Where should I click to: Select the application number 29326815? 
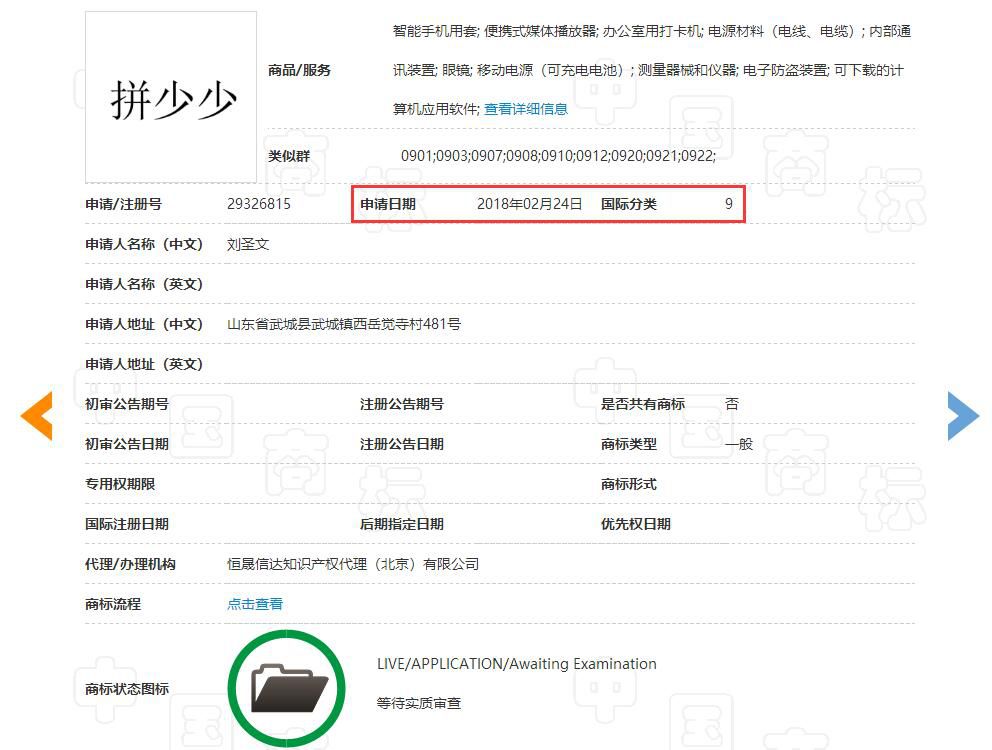click(259, 204)
